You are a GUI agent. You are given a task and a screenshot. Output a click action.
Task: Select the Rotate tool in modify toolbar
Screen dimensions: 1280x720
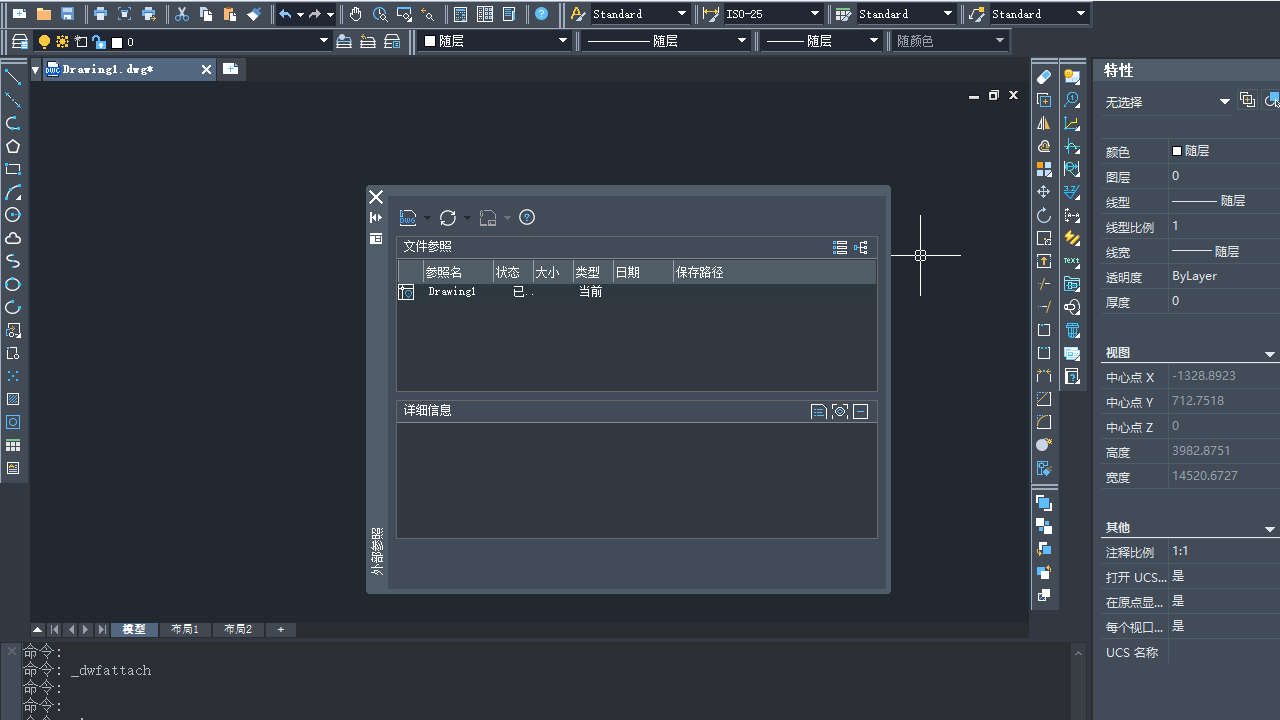coord(1044,215)
